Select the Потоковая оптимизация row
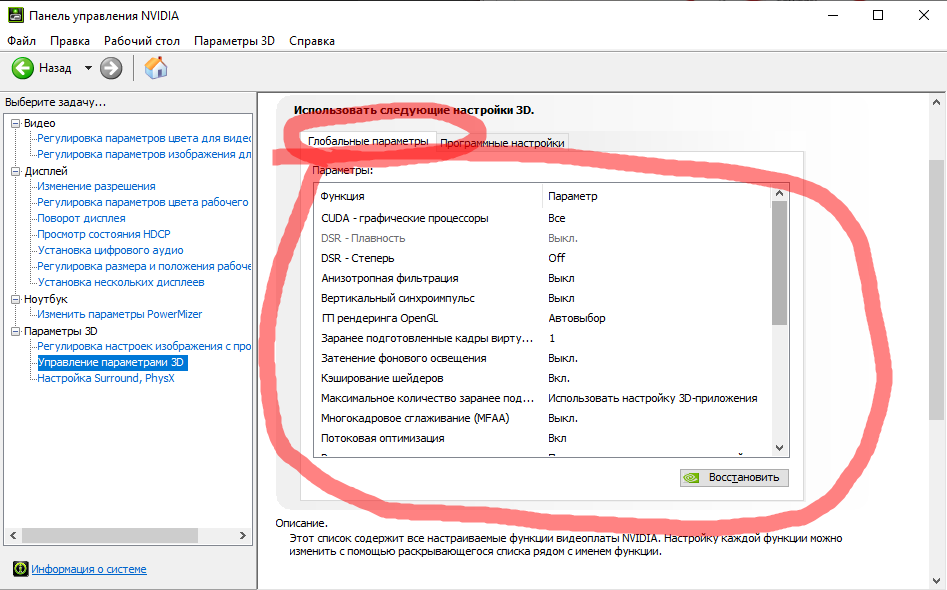Image resolution: width=947 pixels, height=590 pixels. (x=542, y=438)
